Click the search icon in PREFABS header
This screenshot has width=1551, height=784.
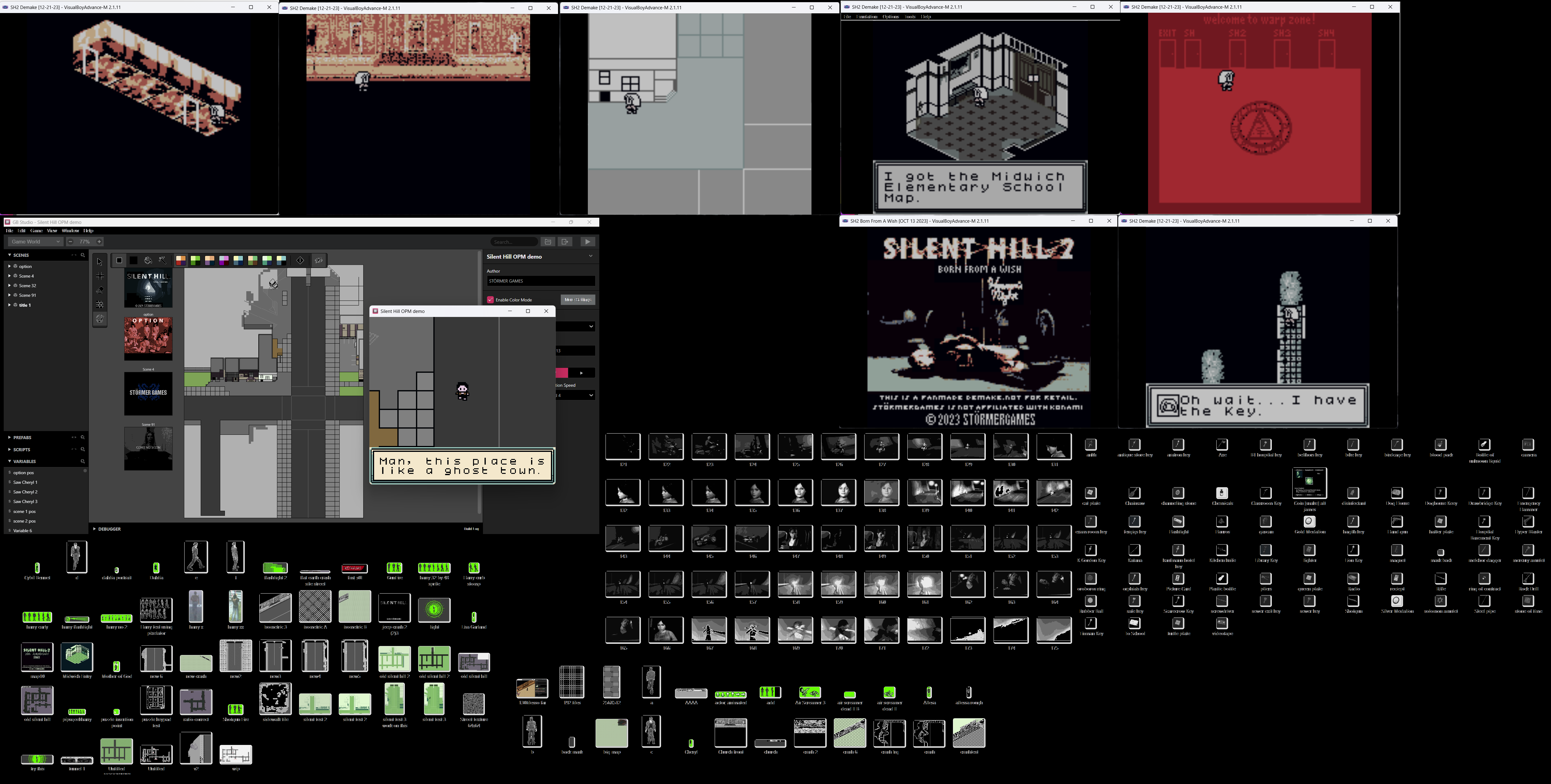tap(83, 438)
